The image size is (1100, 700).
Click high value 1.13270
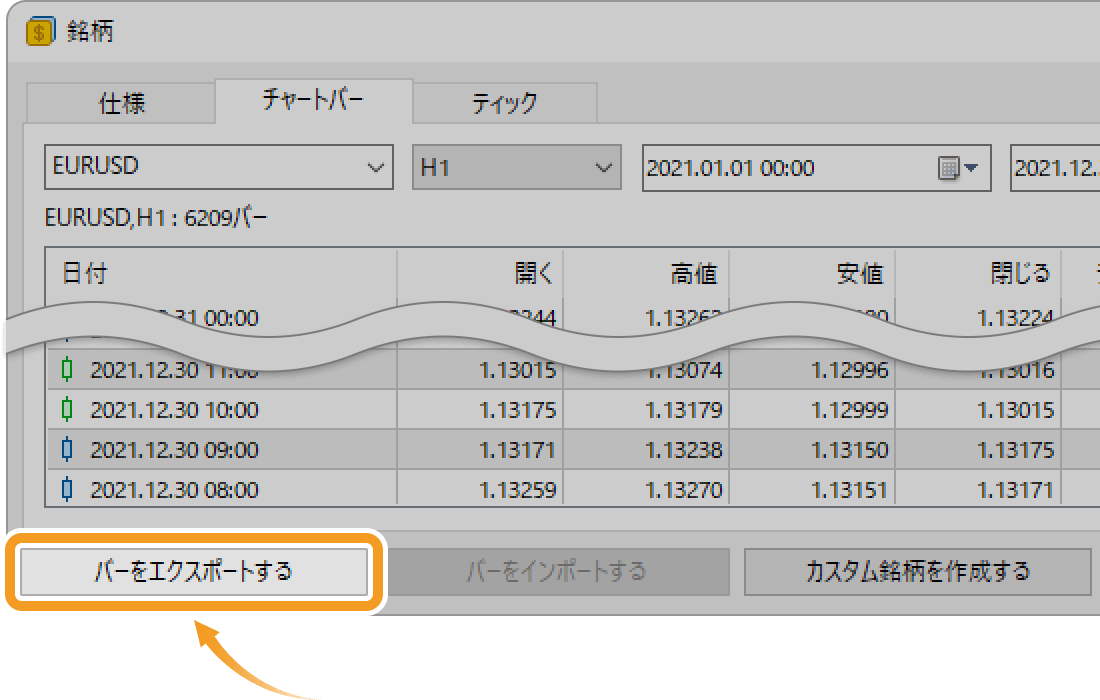coord(684,490)
